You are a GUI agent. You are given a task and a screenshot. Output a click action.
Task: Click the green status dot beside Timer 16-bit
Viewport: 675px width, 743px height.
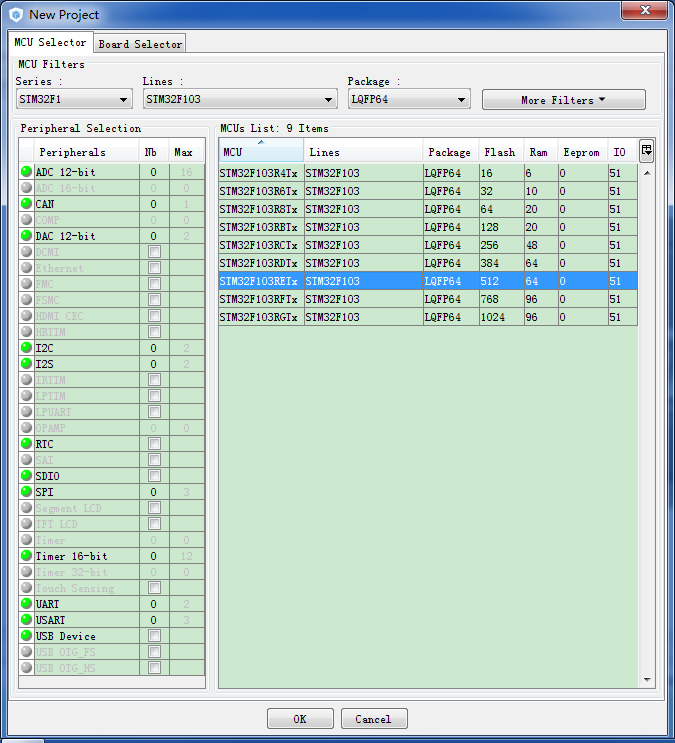coord(27,556)
